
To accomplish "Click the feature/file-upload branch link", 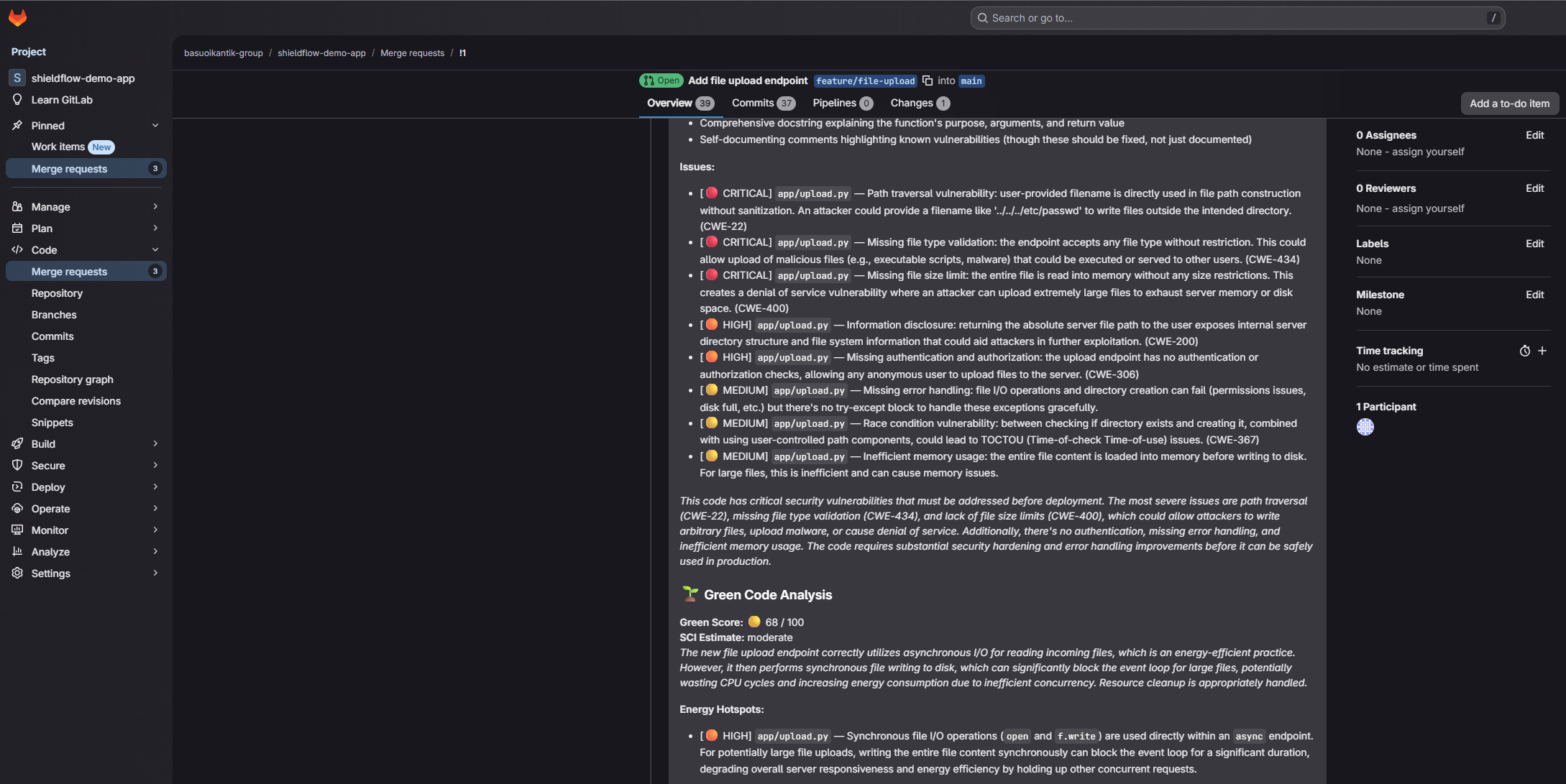I will pyautogui.click(x=865, y=81).
